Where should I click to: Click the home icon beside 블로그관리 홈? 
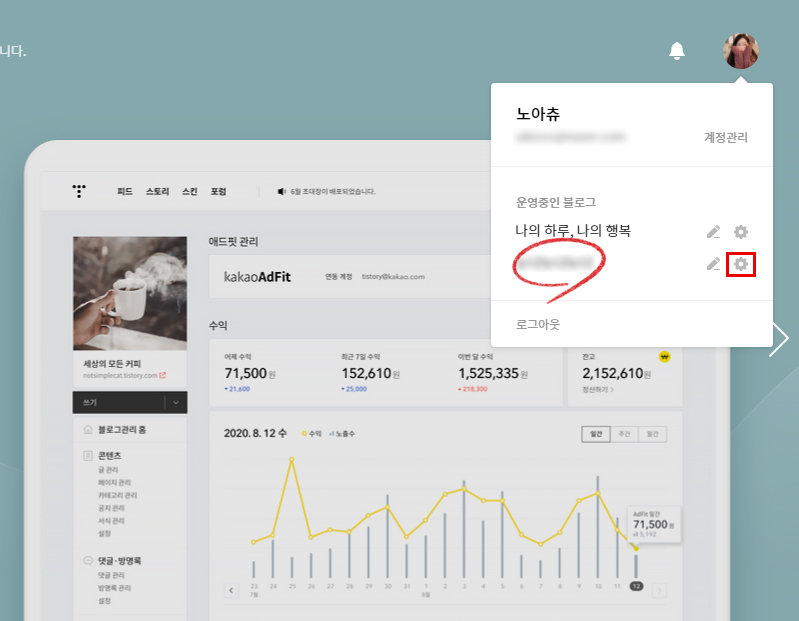[88, 429]
